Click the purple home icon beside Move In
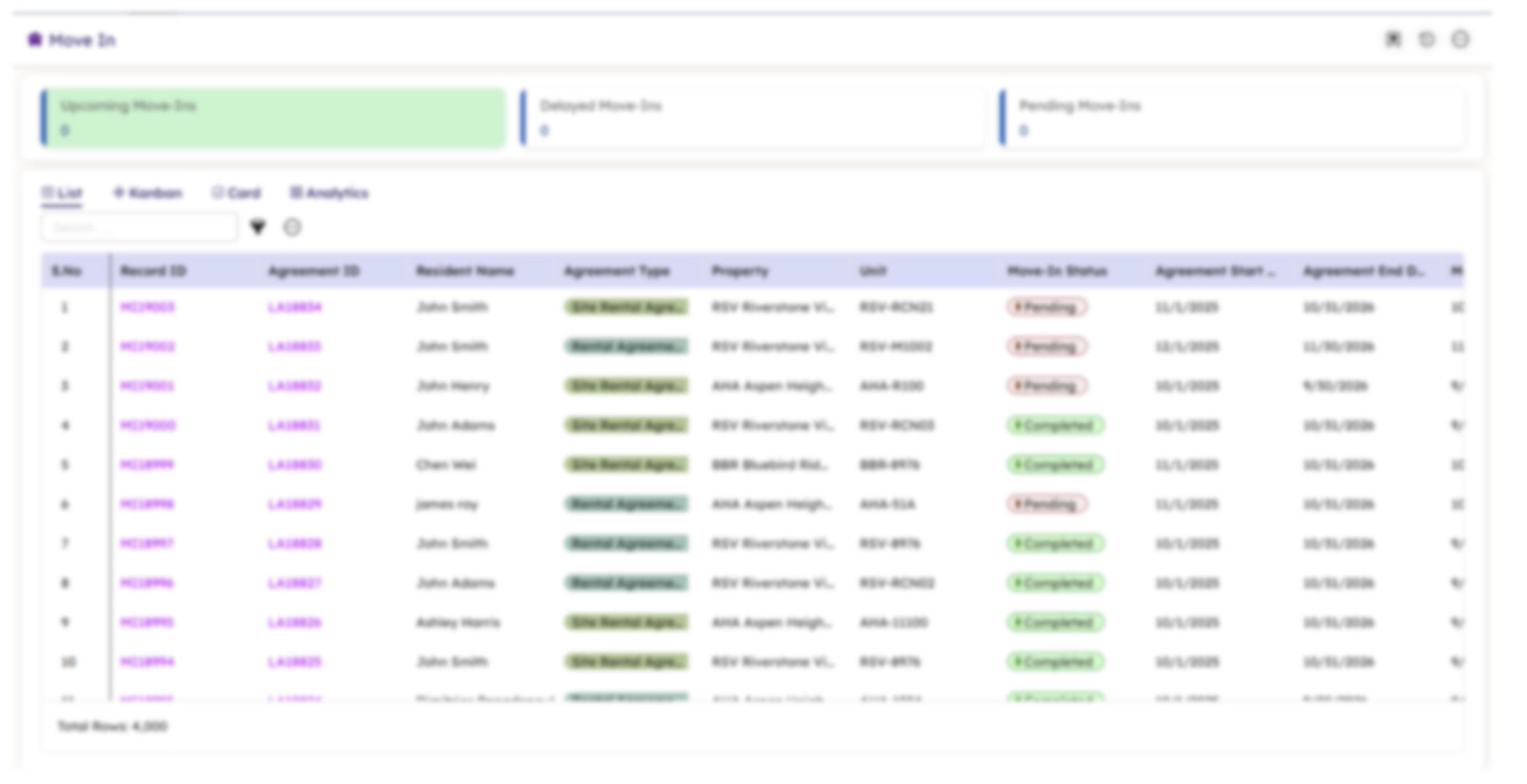The width and height of the screenshot is (1527, 784). (x=35, y=40)
